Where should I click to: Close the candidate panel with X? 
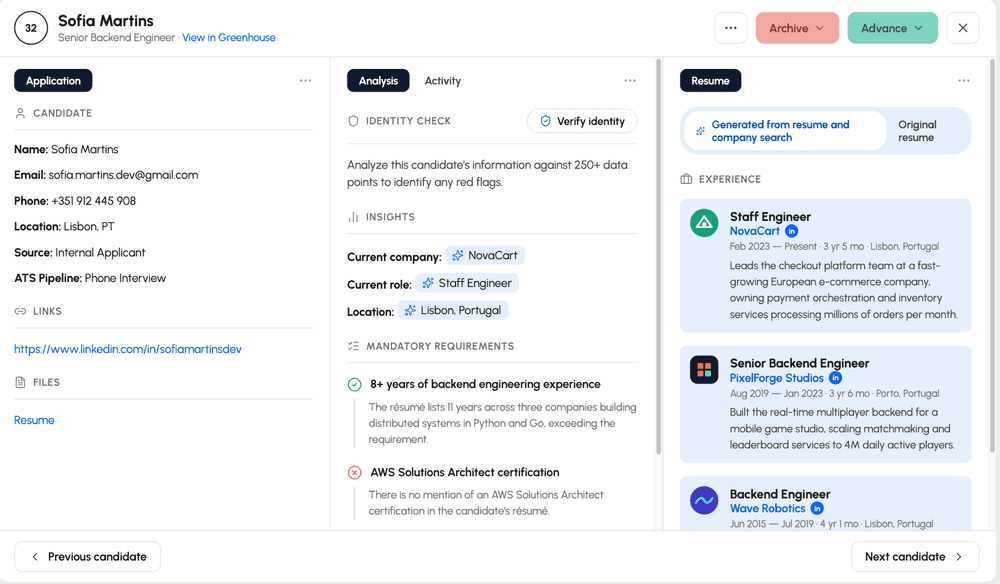point(962,28)
